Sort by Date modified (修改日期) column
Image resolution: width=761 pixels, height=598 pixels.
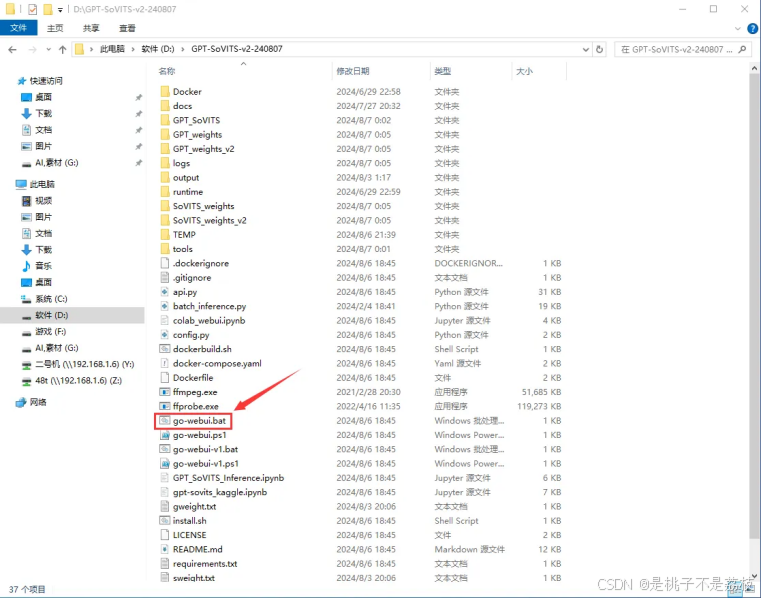(x=353, y=71)
